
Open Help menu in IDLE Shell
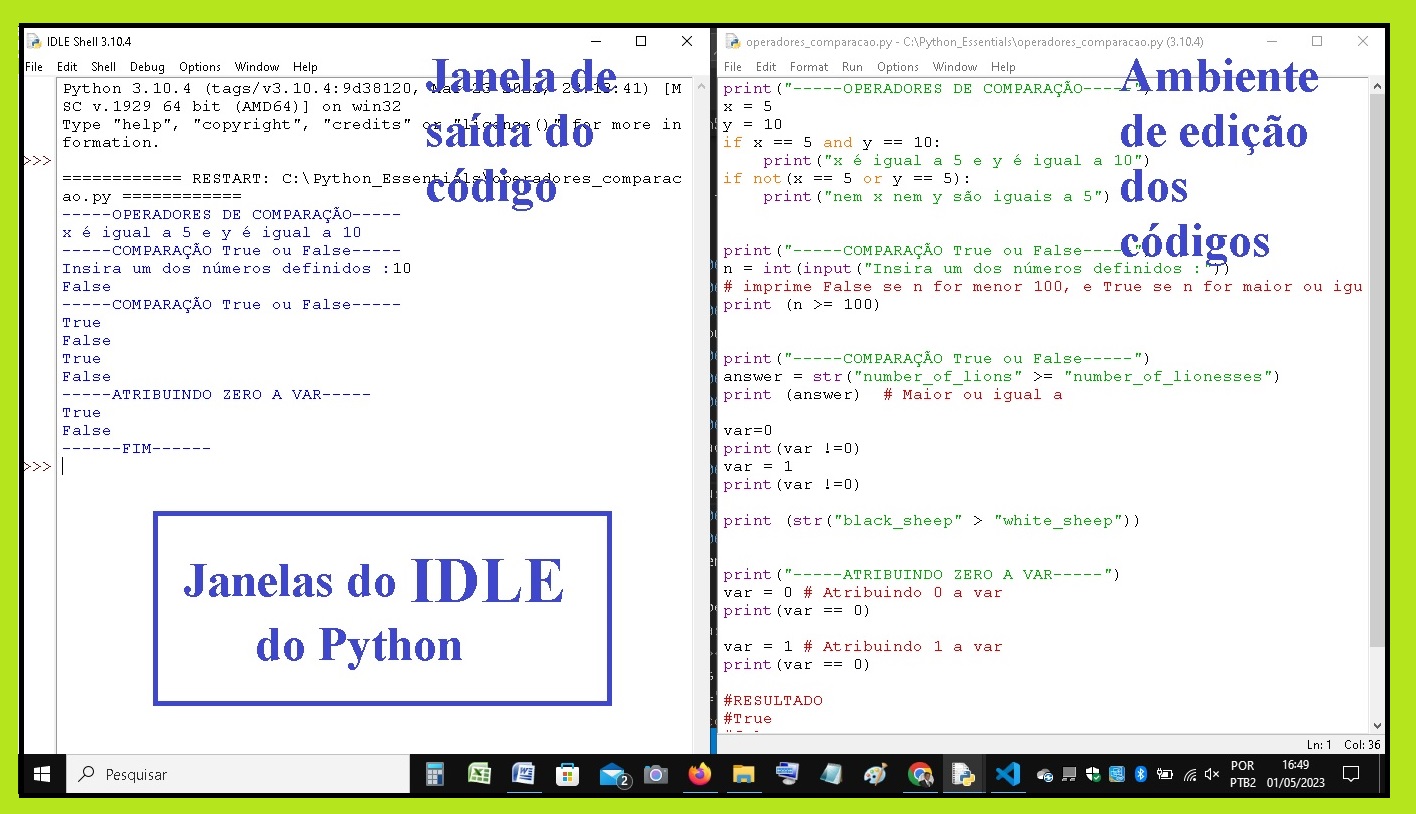coord(305,67)
